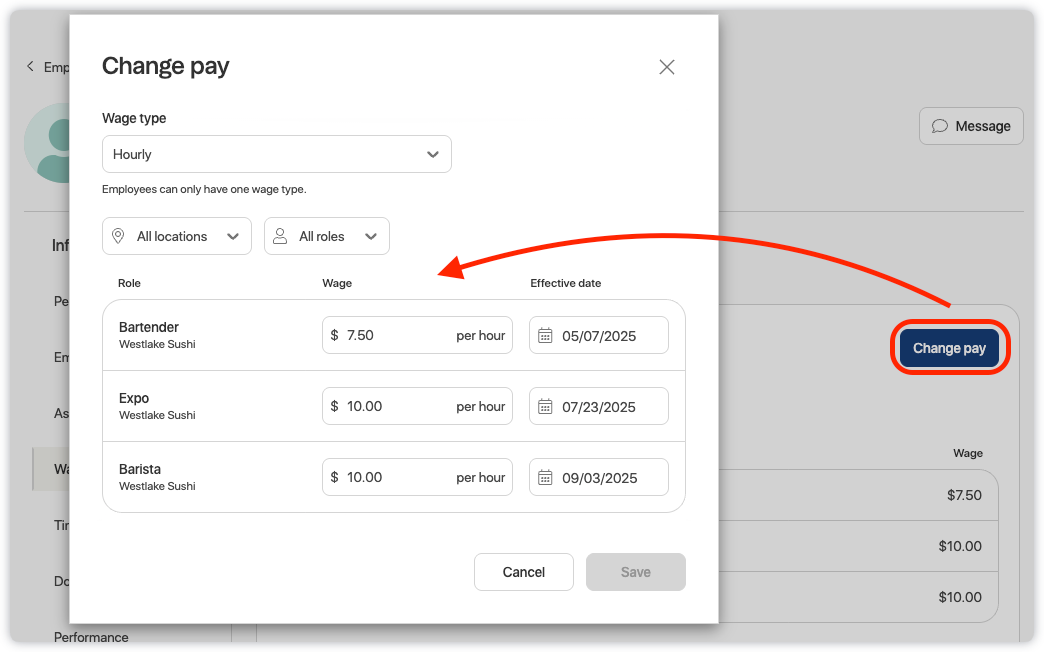The height and width of the screenshot is (652, 1044).
Task: Click the Change pay button
Action: (x=949, y=349)
